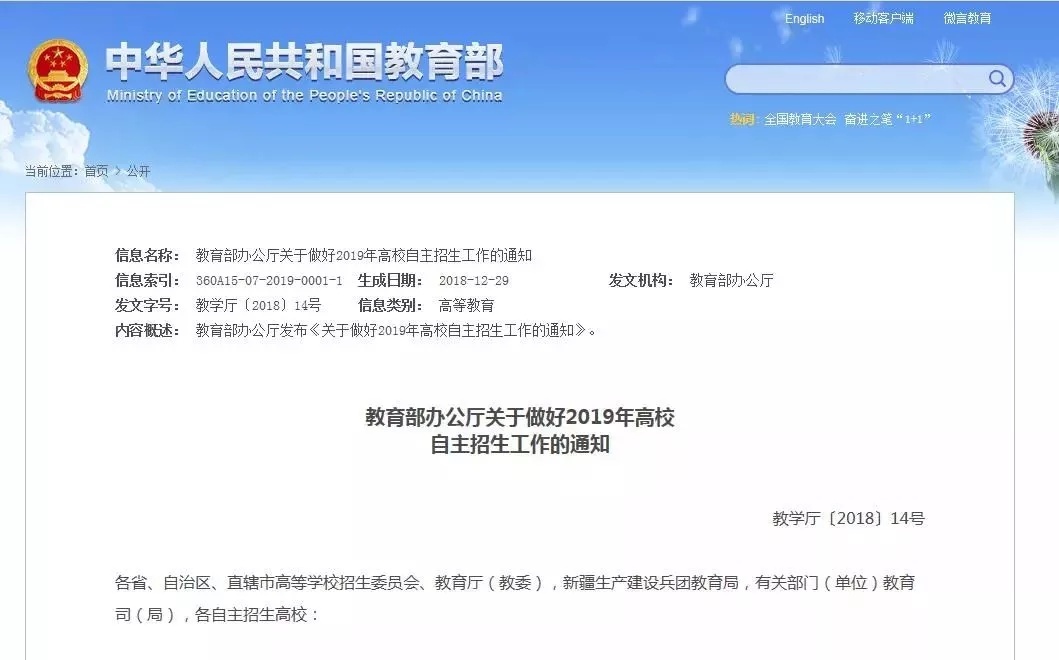The width and height of the screenshot is (1059, 660).
Task: Click the 高等教育 information category label
Action: (x=467, y=304)
